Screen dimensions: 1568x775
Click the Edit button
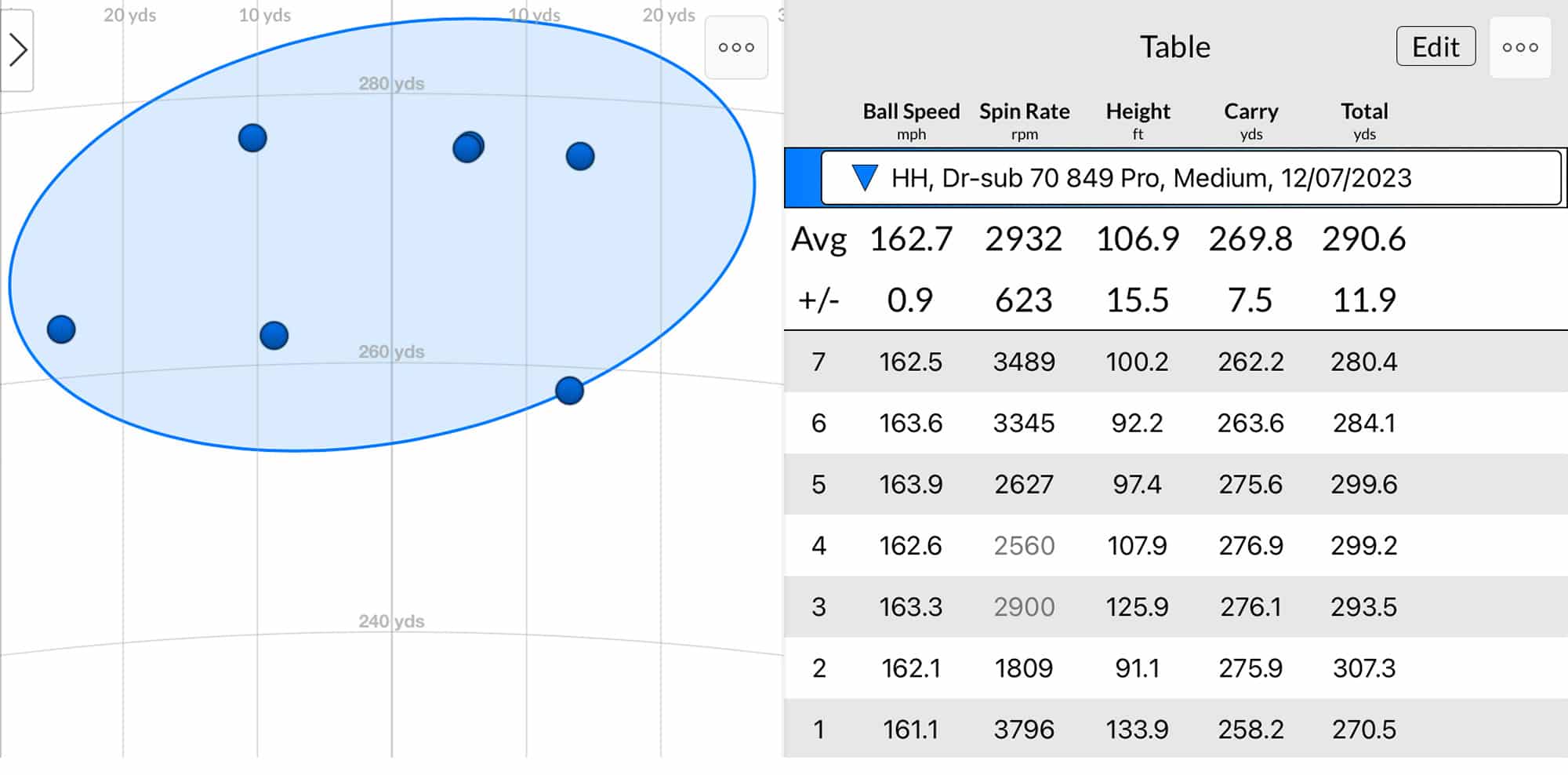coord(1435,46)
